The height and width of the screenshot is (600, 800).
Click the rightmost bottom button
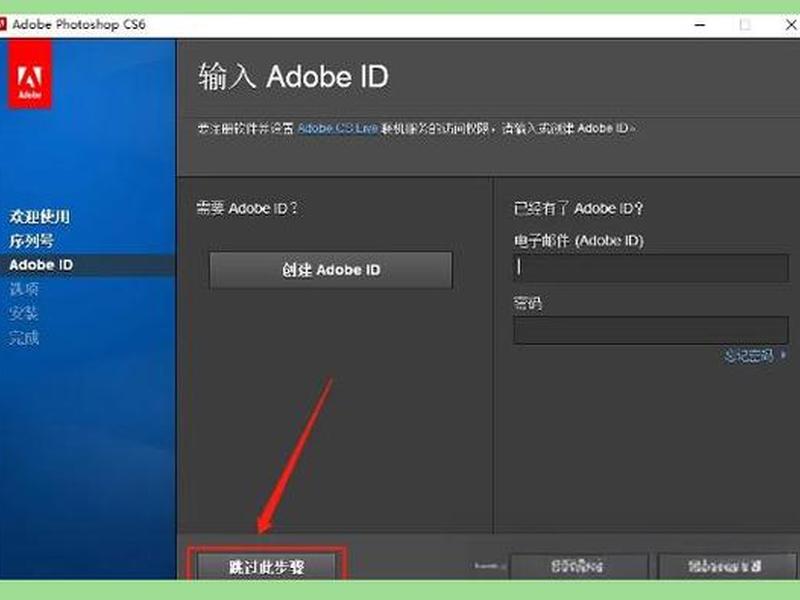tap(727, 566)
